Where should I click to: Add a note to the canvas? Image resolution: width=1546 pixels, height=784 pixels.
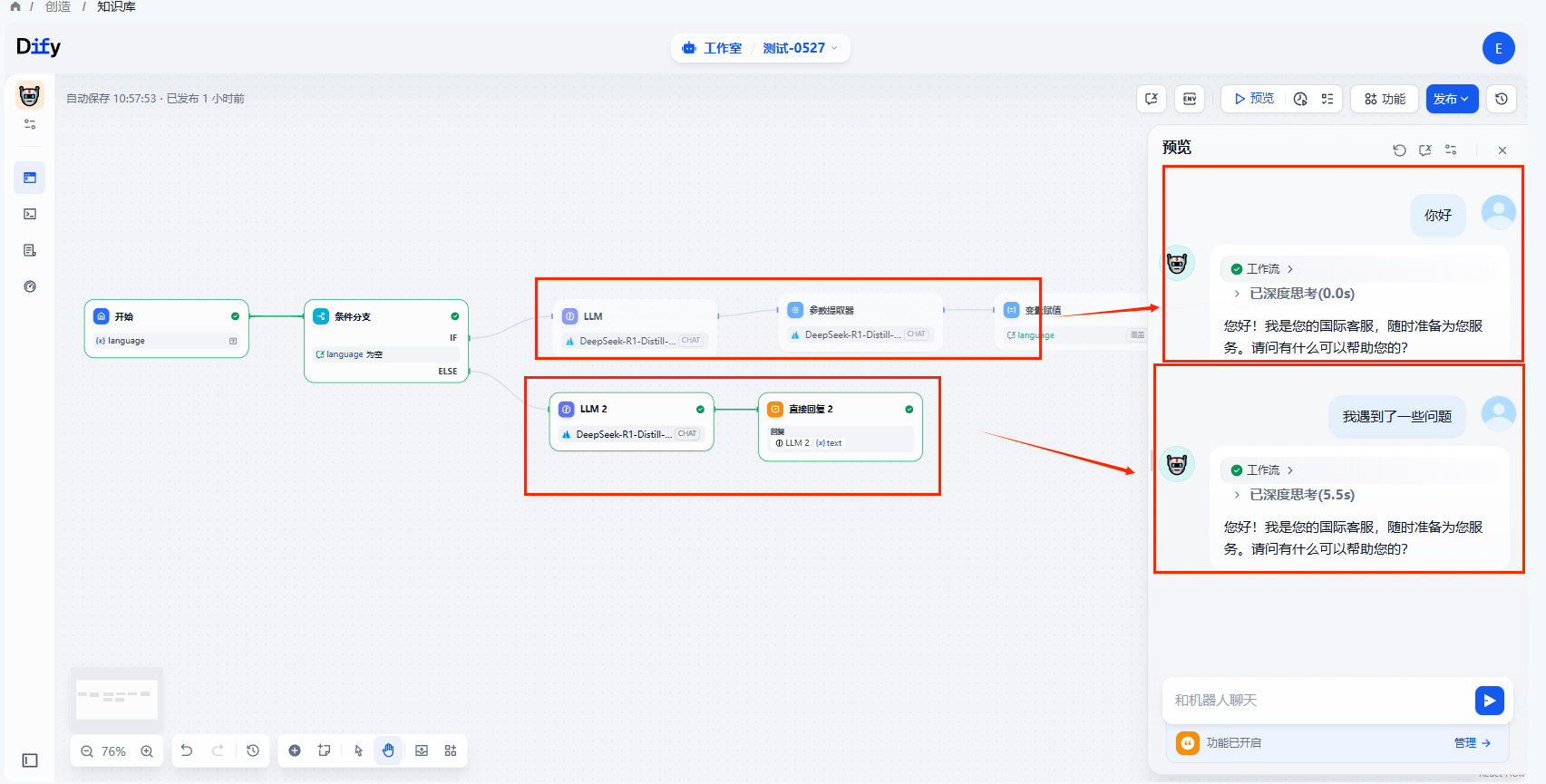click(x=324, y=750)
